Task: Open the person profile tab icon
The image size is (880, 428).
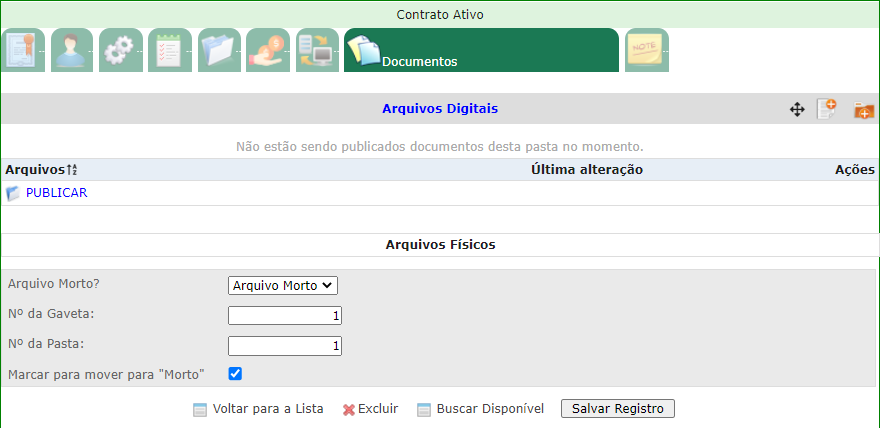Action: pyautogui.click(x=72, y=50)
